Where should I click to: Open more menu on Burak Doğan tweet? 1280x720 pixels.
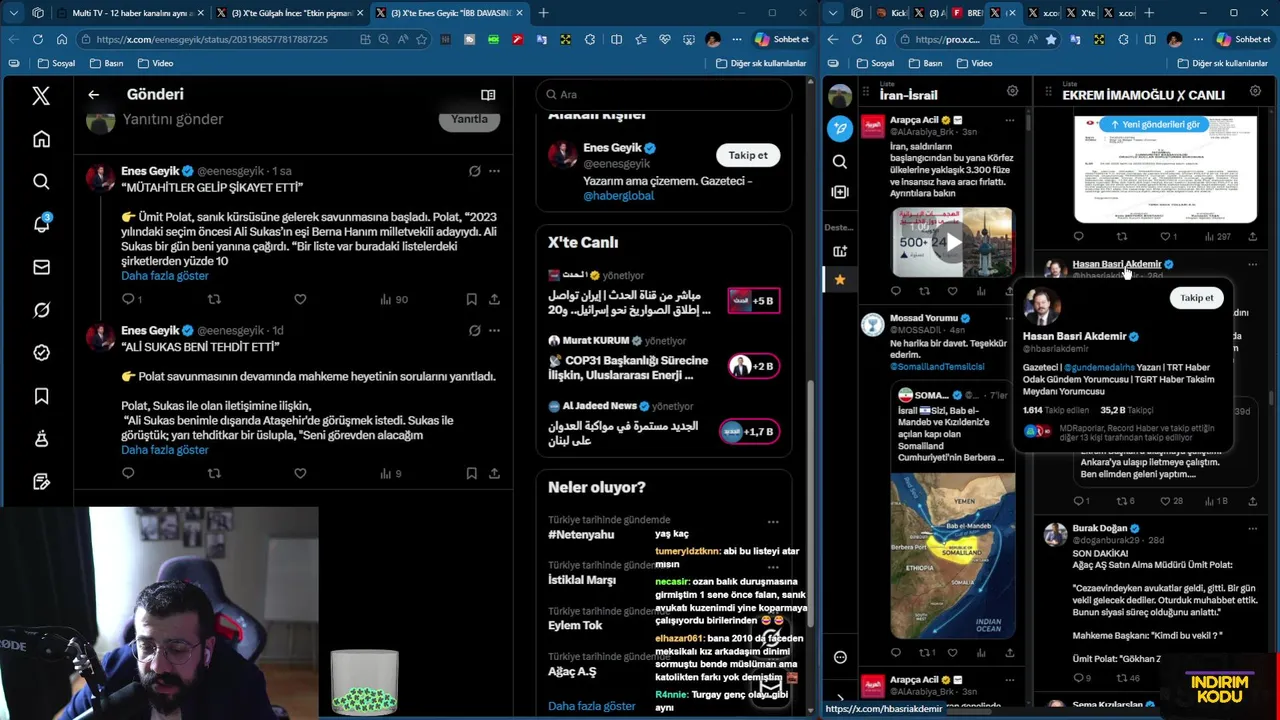pyautogui.click(x=1254, y=528)
